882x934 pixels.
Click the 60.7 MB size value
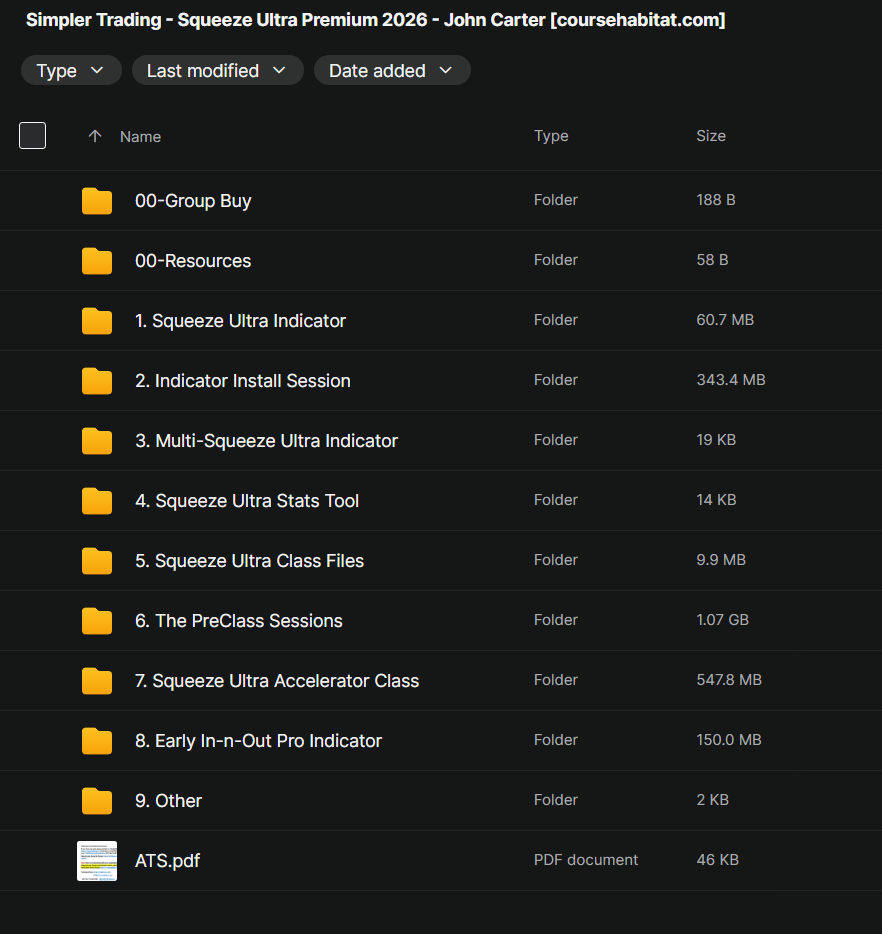725,320
